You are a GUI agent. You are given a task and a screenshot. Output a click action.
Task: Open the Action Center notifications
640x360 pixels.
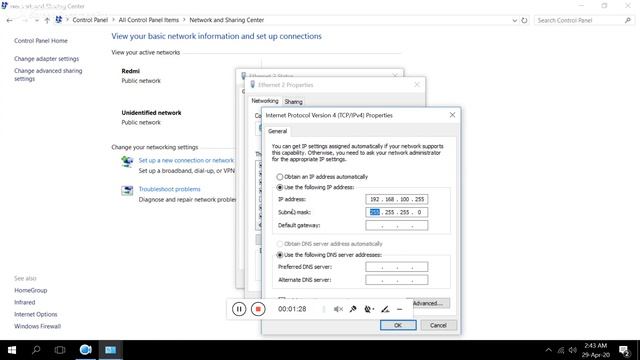(624, 350)
